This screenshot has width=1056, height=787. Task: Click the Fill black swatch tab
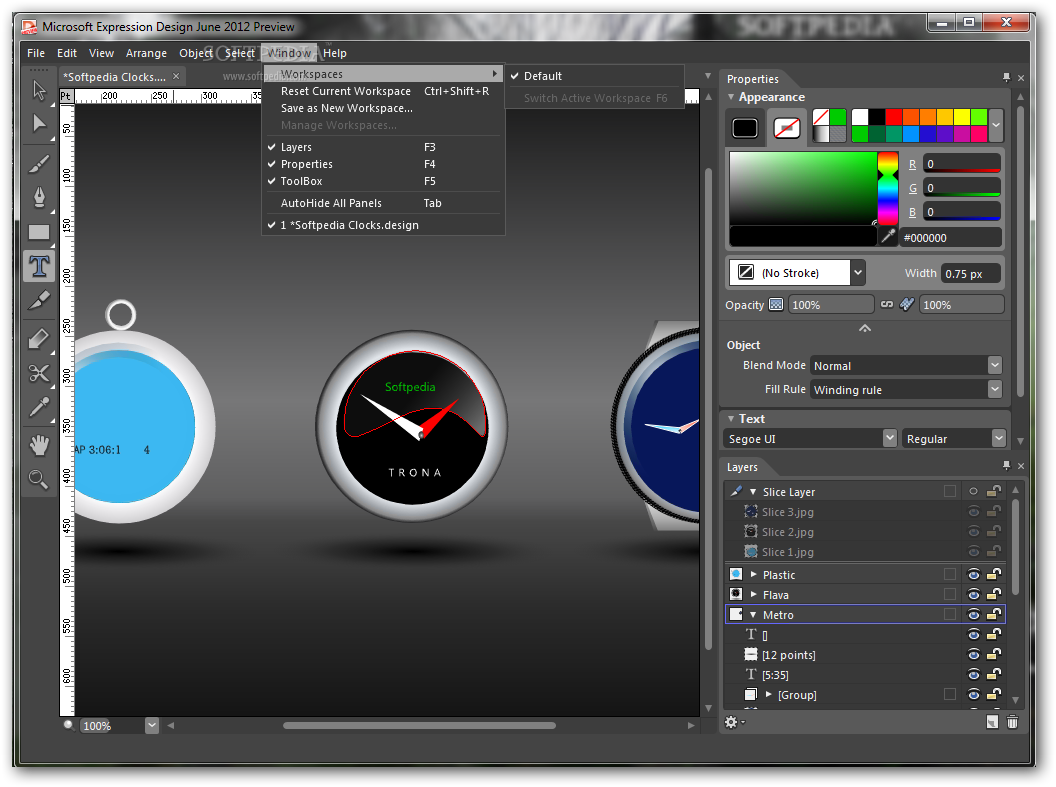(x=745, y=127)
